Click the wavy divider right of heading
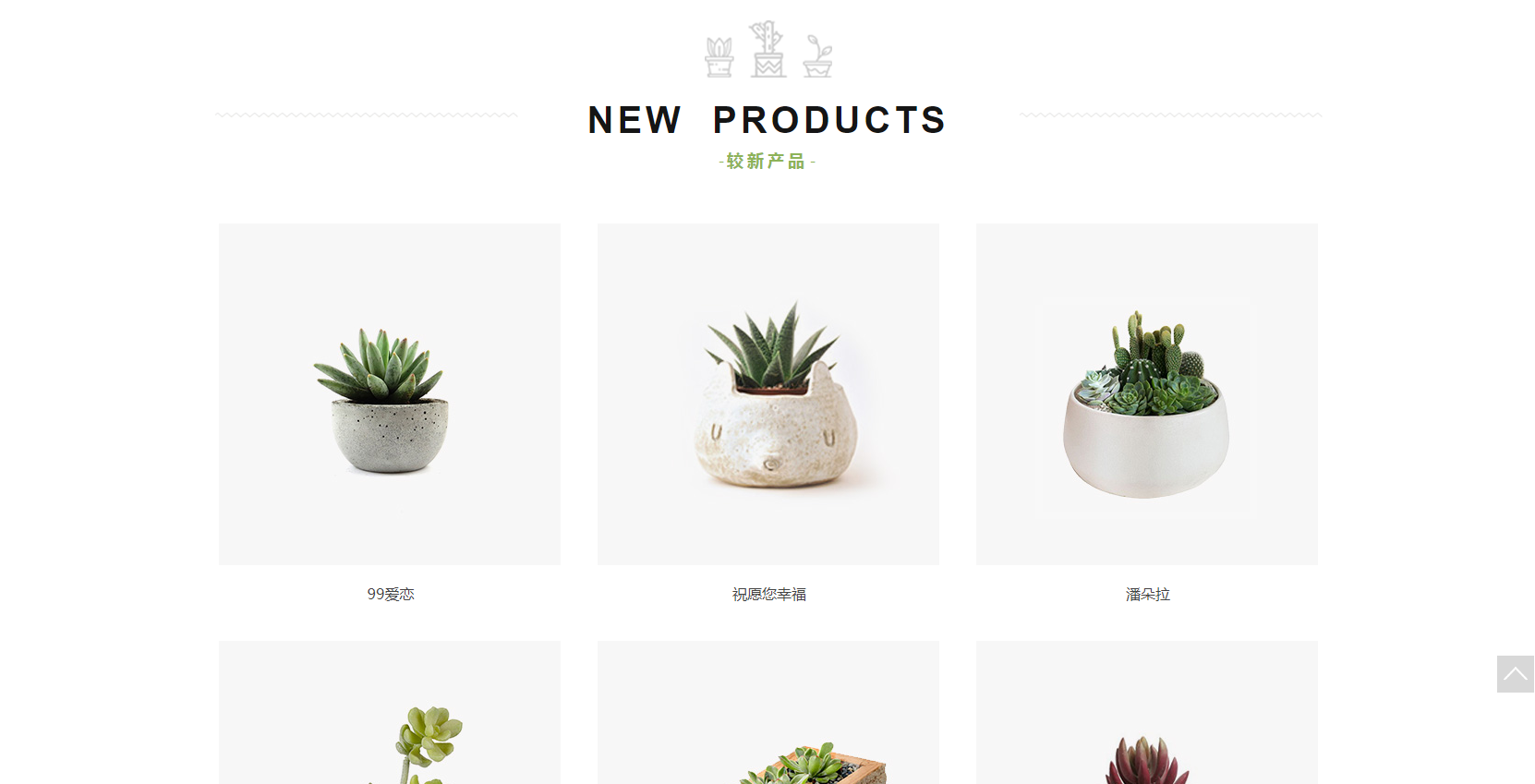The image size is (1535, 784). click(x=1170, y=115)
